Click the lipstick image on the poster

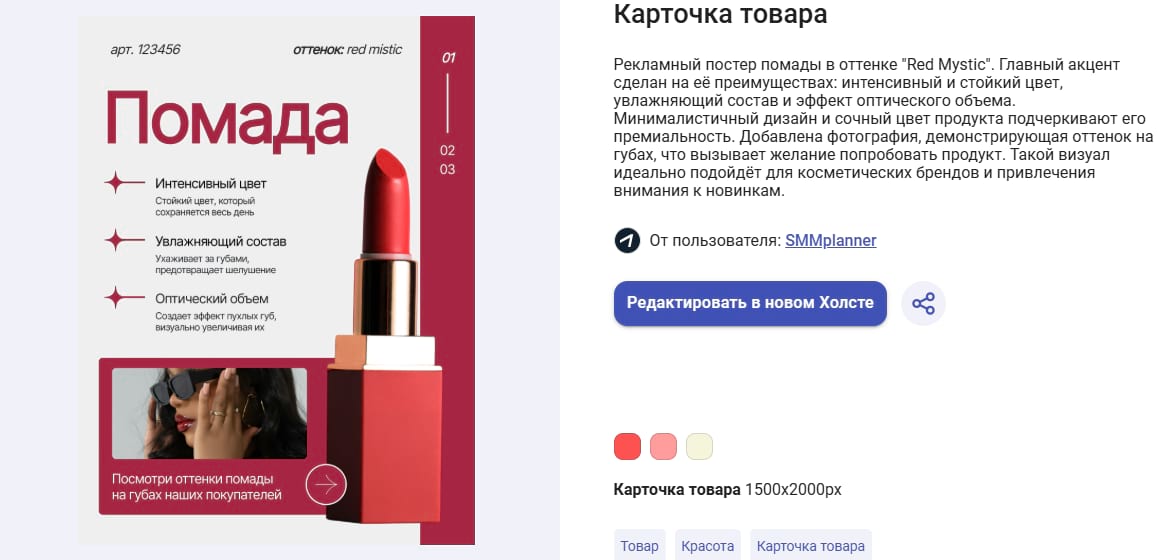tap(384, 336)
